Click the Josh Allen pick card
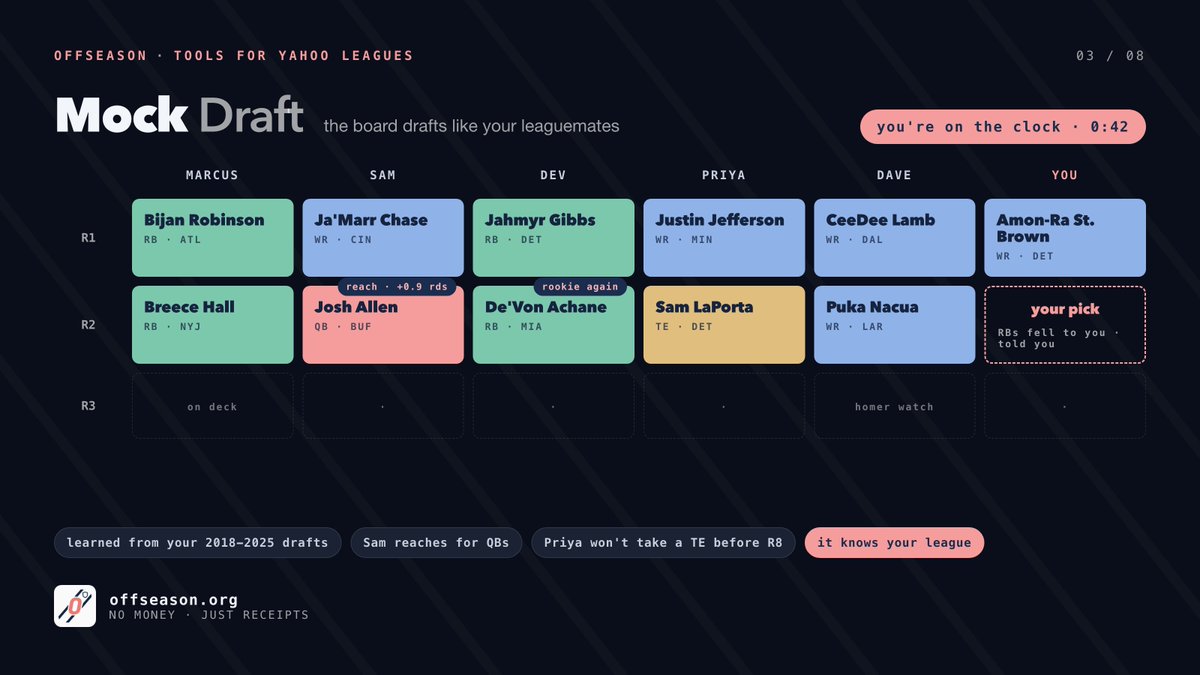 coord(383,325)
